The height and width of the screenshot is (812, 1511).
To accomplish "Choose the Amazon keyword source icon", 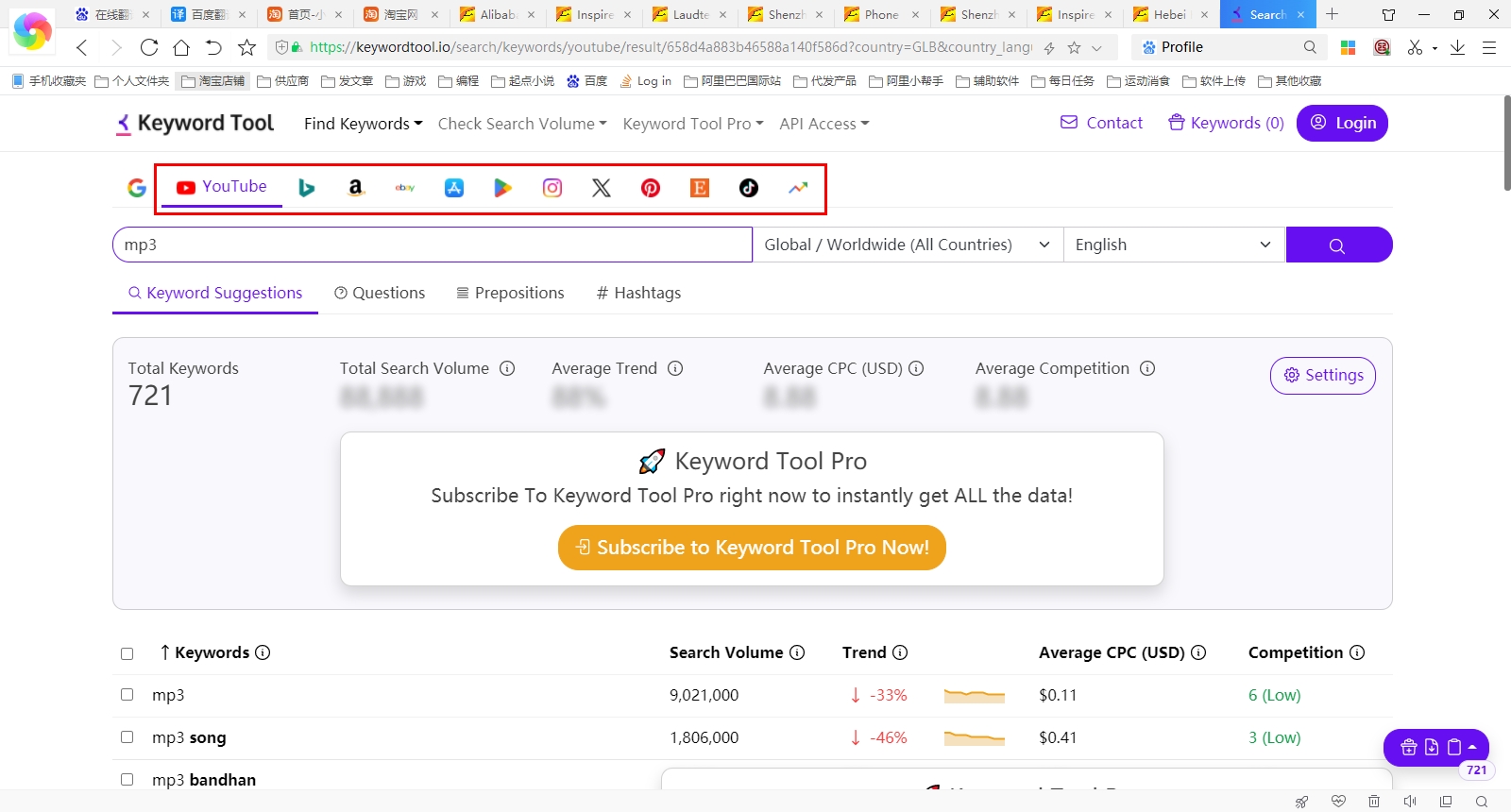I will pyautogui.click(x=355, y=188).
